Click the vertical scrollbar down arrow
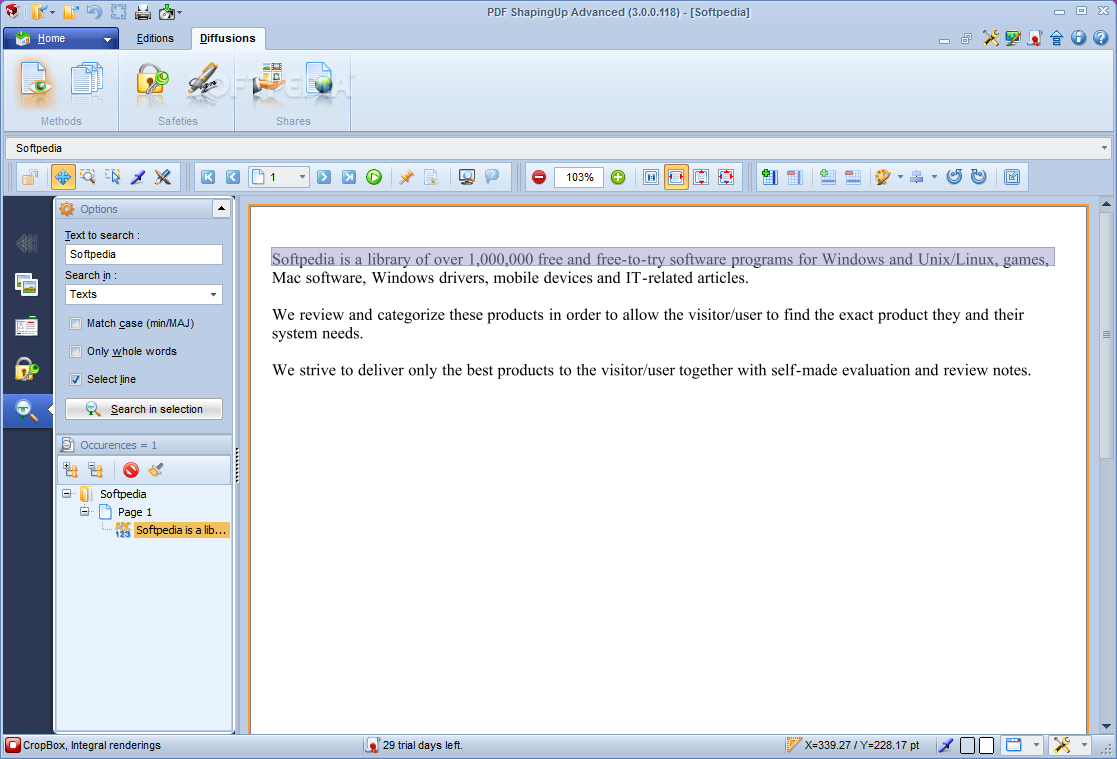1117x759 pixels. click(1106, 726)
